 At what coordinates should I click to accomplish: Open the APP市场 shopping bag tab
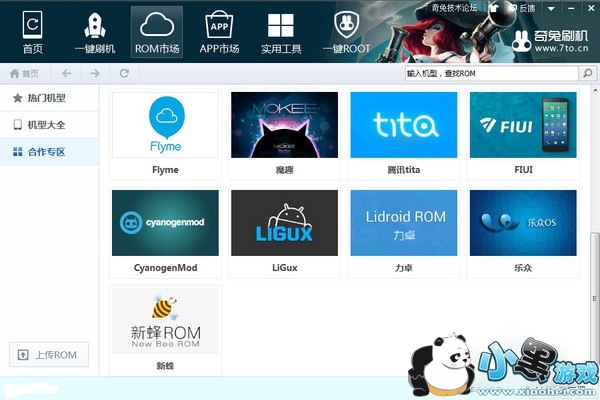219,32
